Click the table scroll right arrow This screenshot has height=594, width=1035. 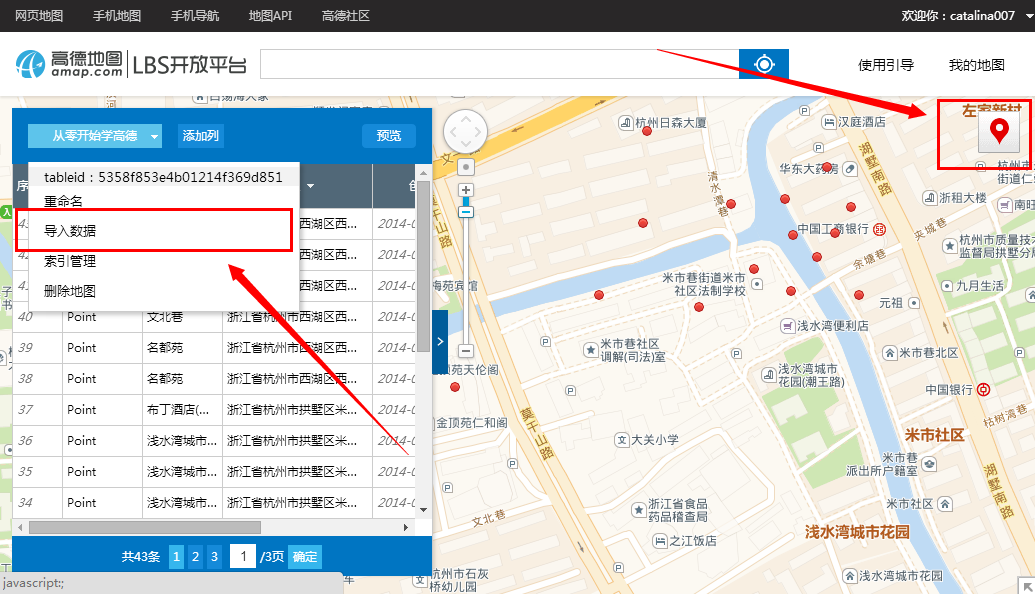pos(405,527)
